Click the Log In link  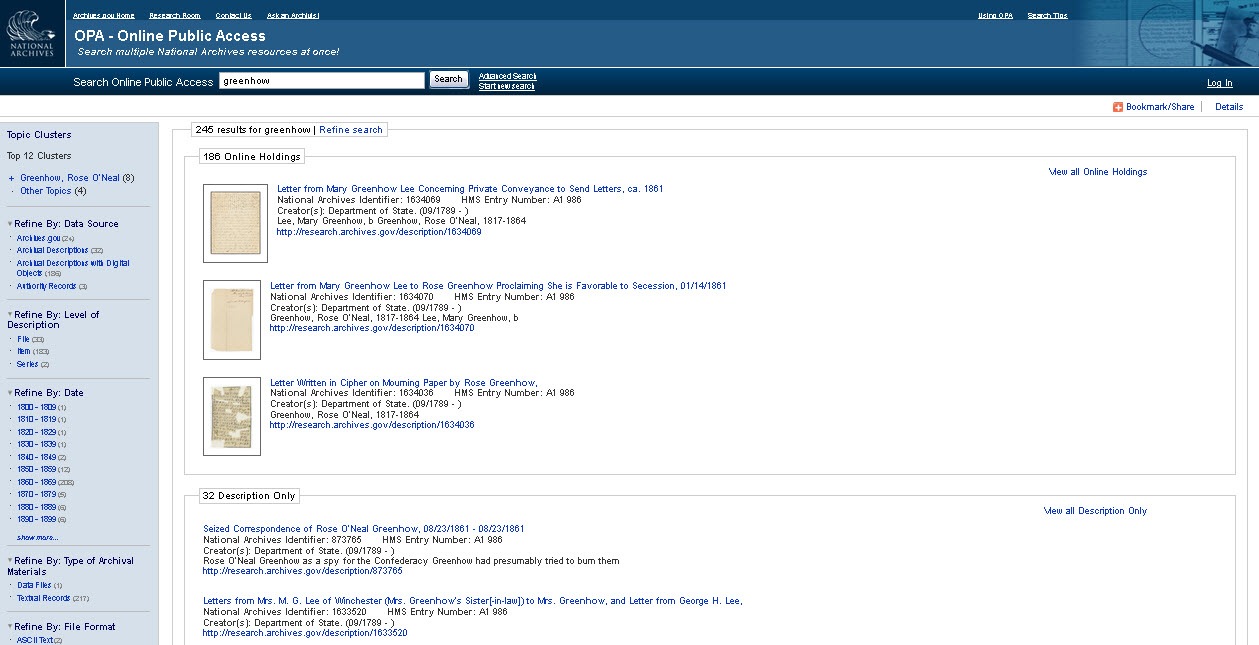pos(1219,83)
